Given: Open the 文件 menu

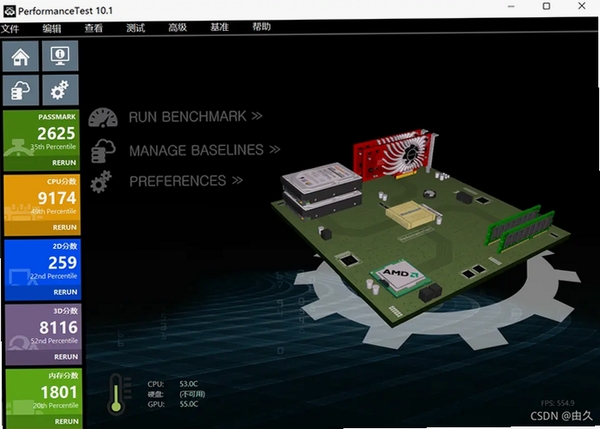Looking at the screenshot, I should coord(10,29).
